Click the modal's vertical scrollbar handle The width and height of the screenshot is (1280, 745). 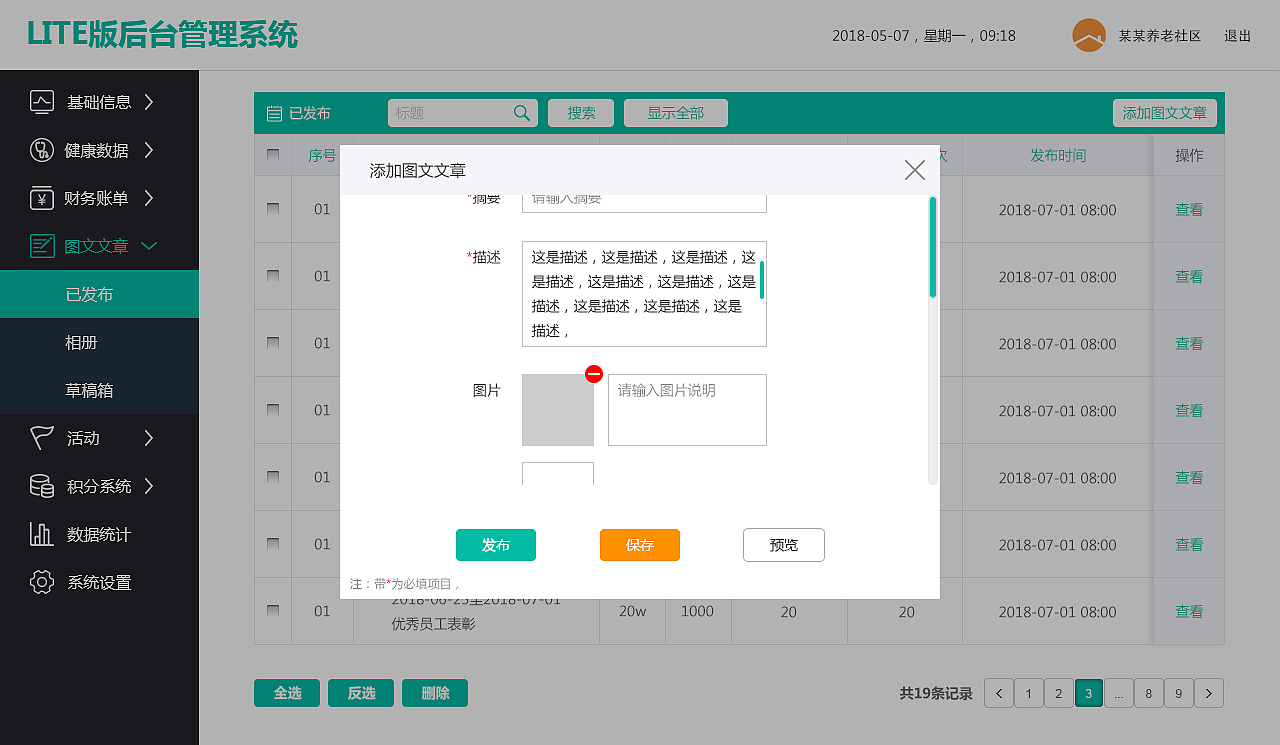click(932, 245)
